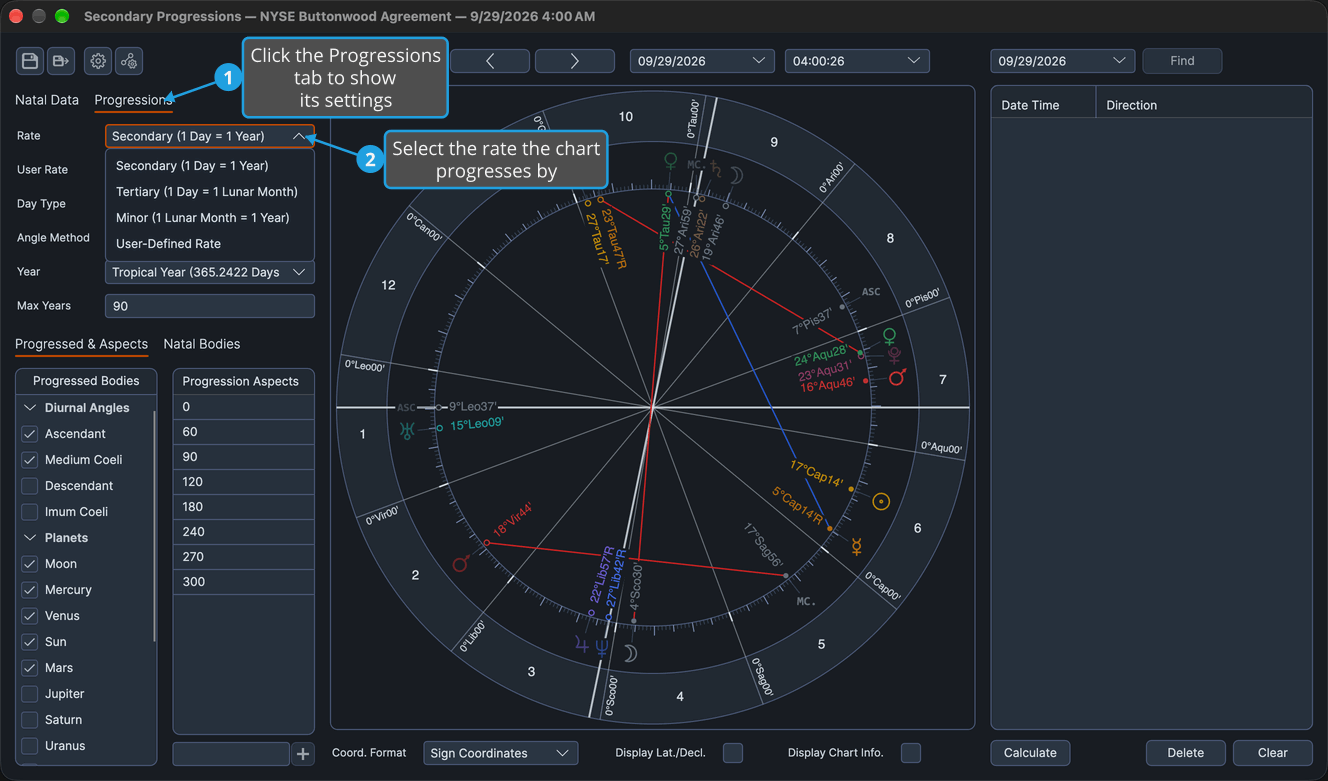Switch to the Natal Data tab
The width and height of the screenshot is (1328, 781).
coord(47,100)
